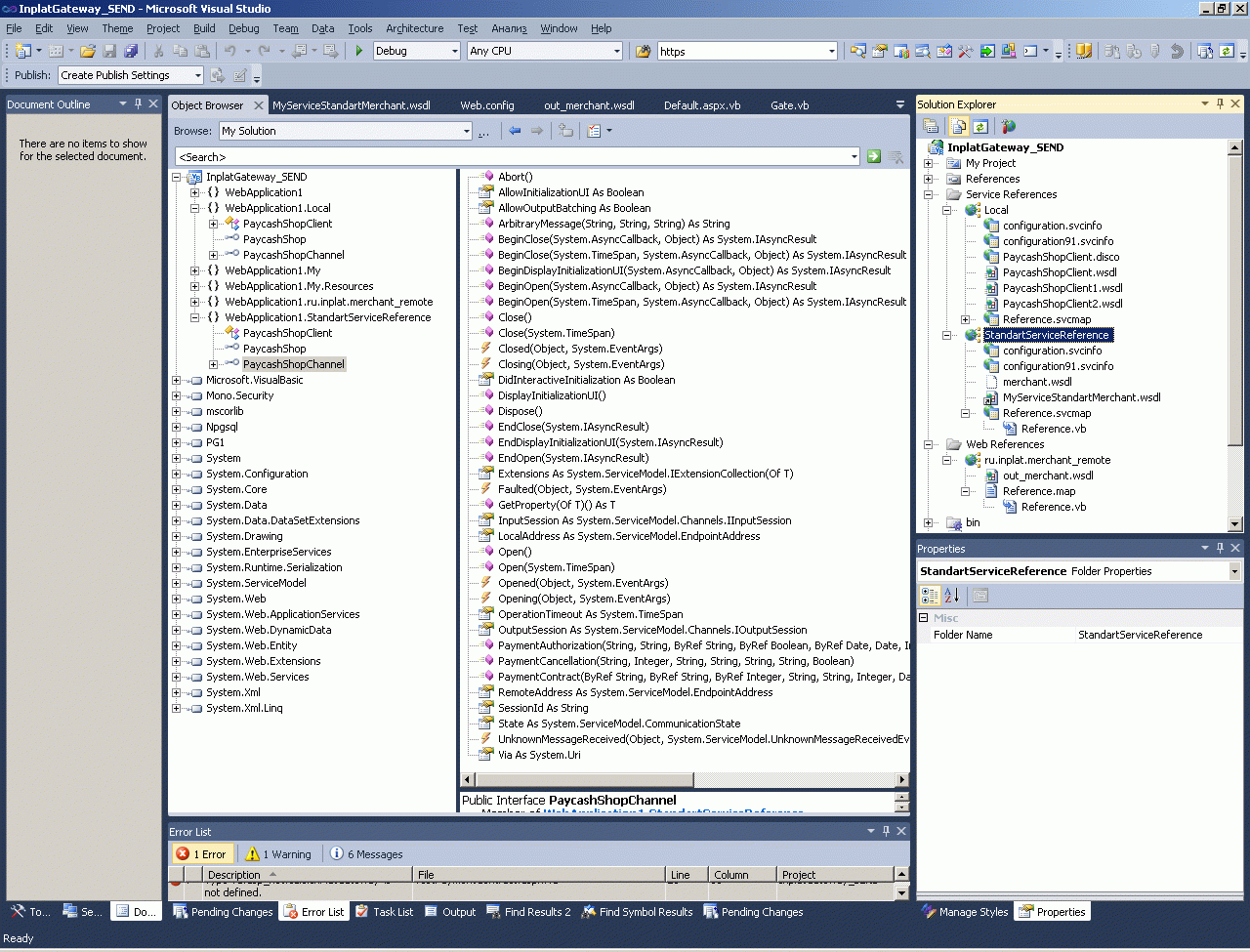Click the members pane horizontal scrollbar thumb
Screen dimensions: 1250x952
pos(584,780)
